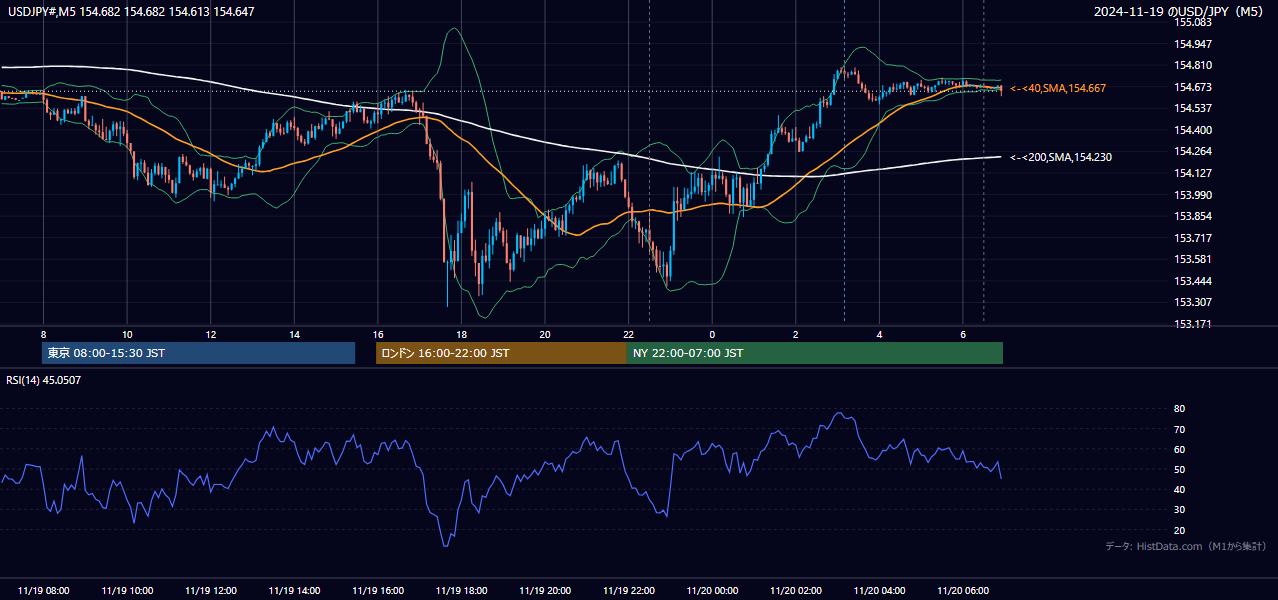This screenshot has width=1278, height=600.
Task: Click price axis value 154.537
Action: 1192,108
